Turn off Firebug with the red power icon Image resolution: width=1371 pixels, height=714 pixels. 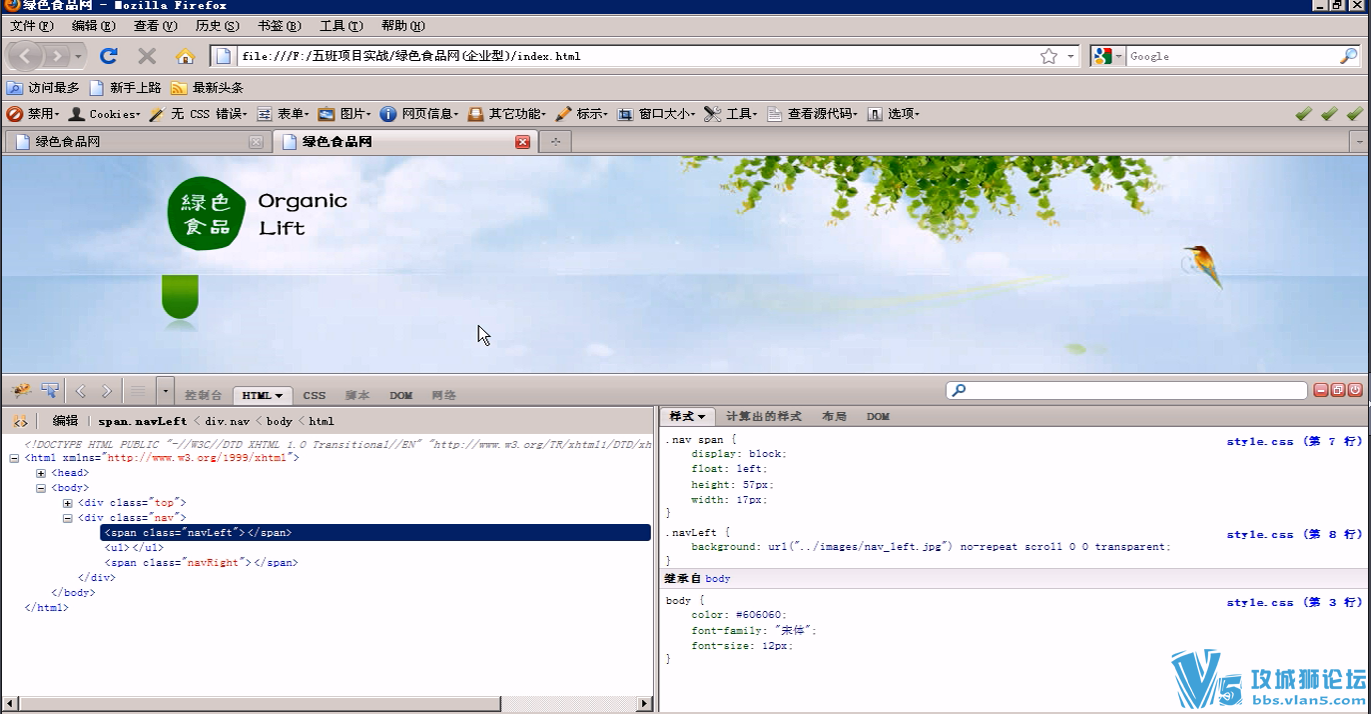[x=1355, y=390]
